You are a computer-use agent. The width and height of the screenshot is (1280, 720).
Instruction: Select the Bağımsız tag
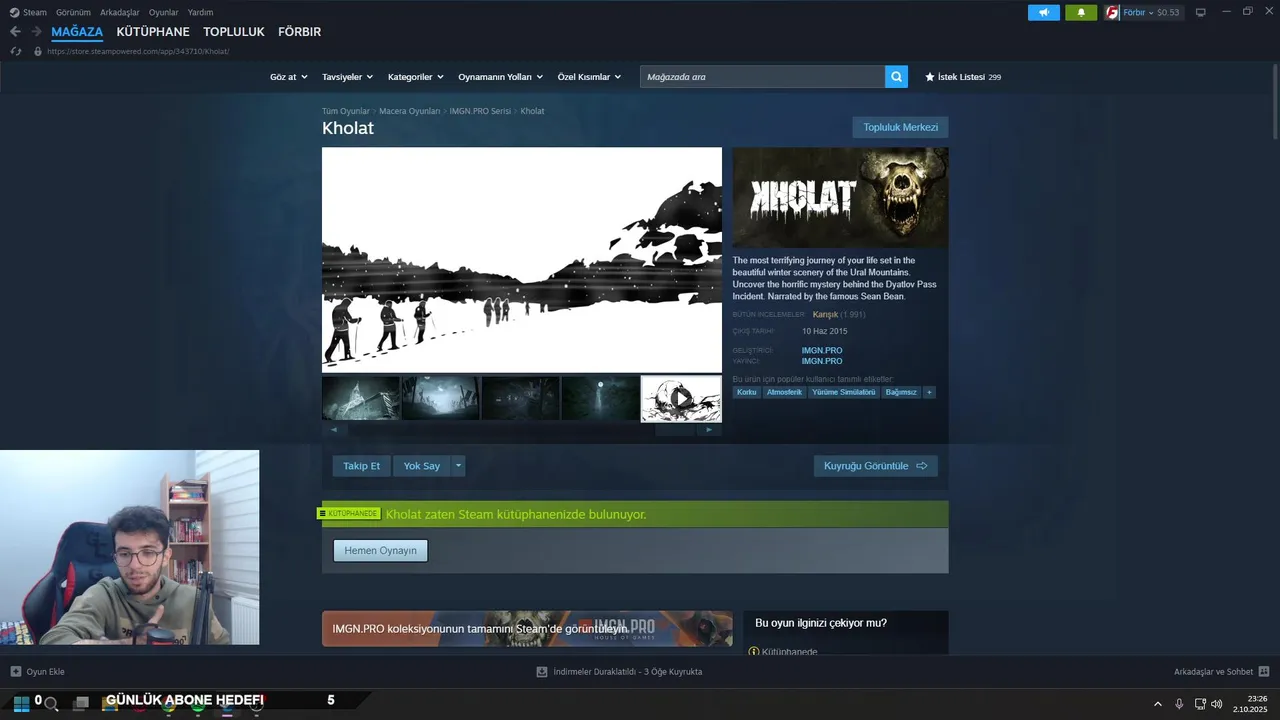click(x=901, y=392)
